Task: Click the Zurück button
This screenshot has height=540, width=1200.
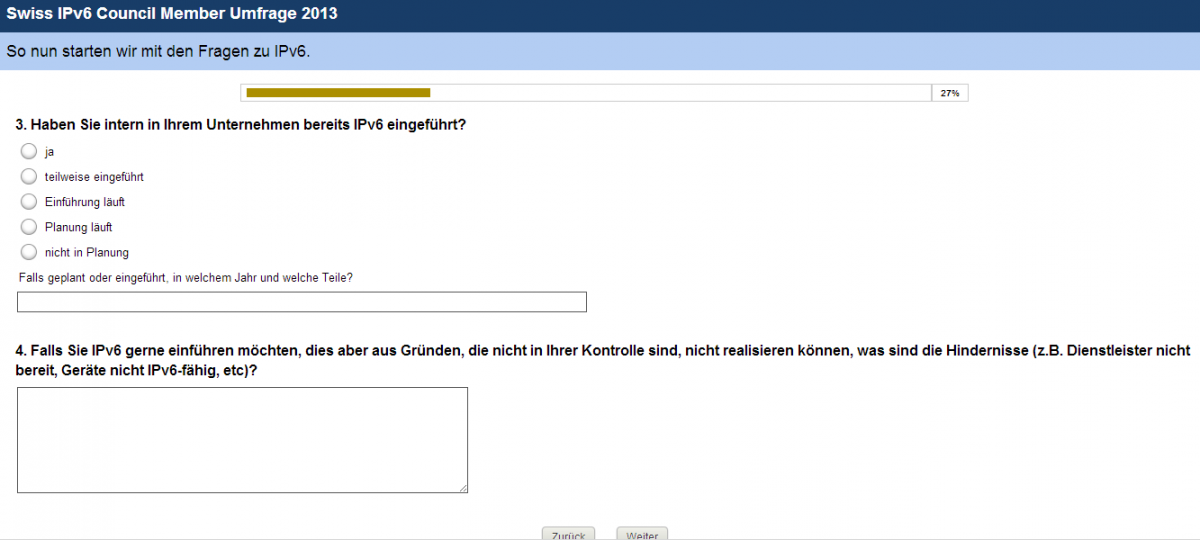Action: pyautogui.click(x=568, y=534)
